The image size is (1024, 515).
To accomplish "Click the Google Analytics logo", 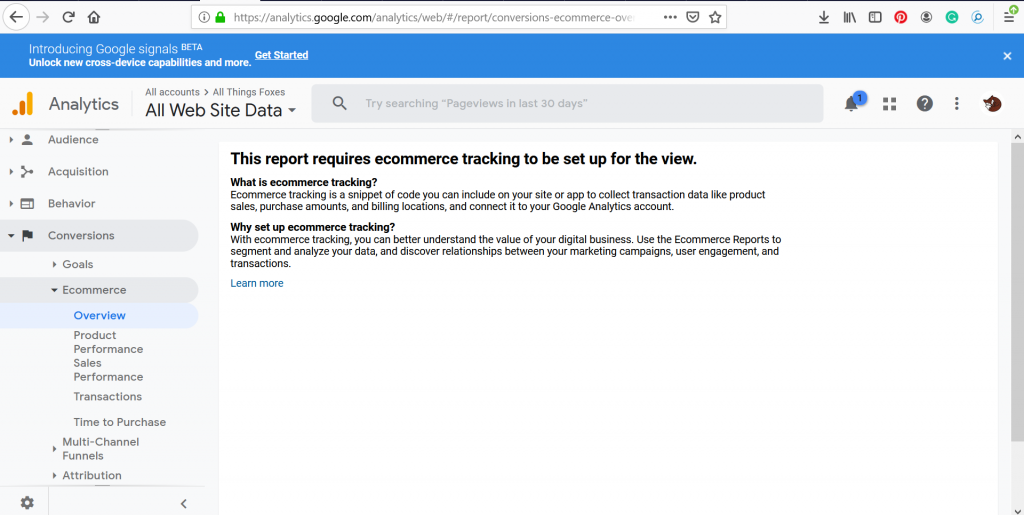I will click(22, 104).
